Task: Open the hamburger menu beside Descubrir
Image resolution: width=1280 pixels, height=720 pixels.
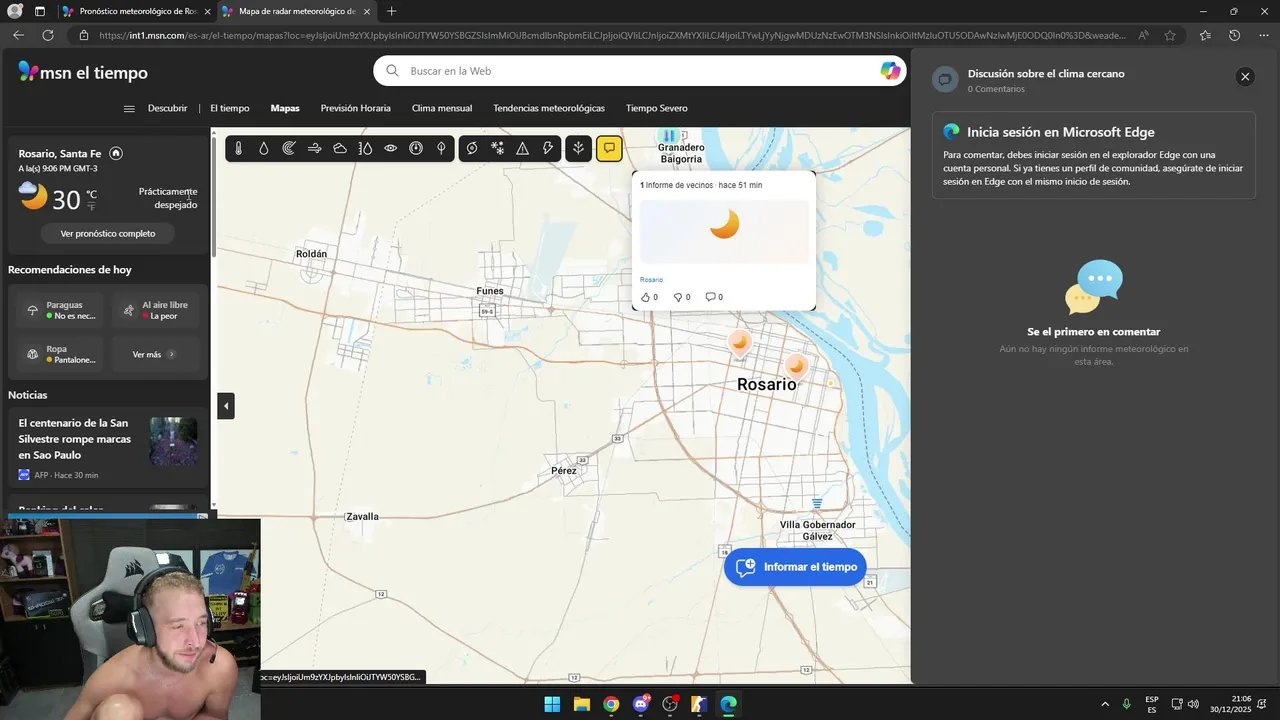Action: click(x=129, y=108)
